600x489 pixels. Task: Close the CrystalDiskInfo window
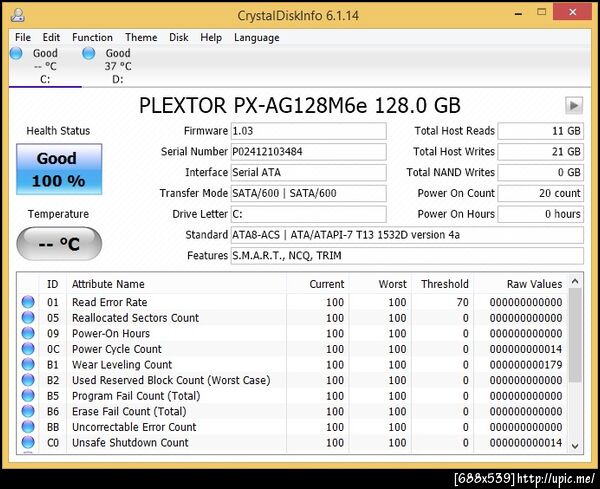(x=572, y=13)
